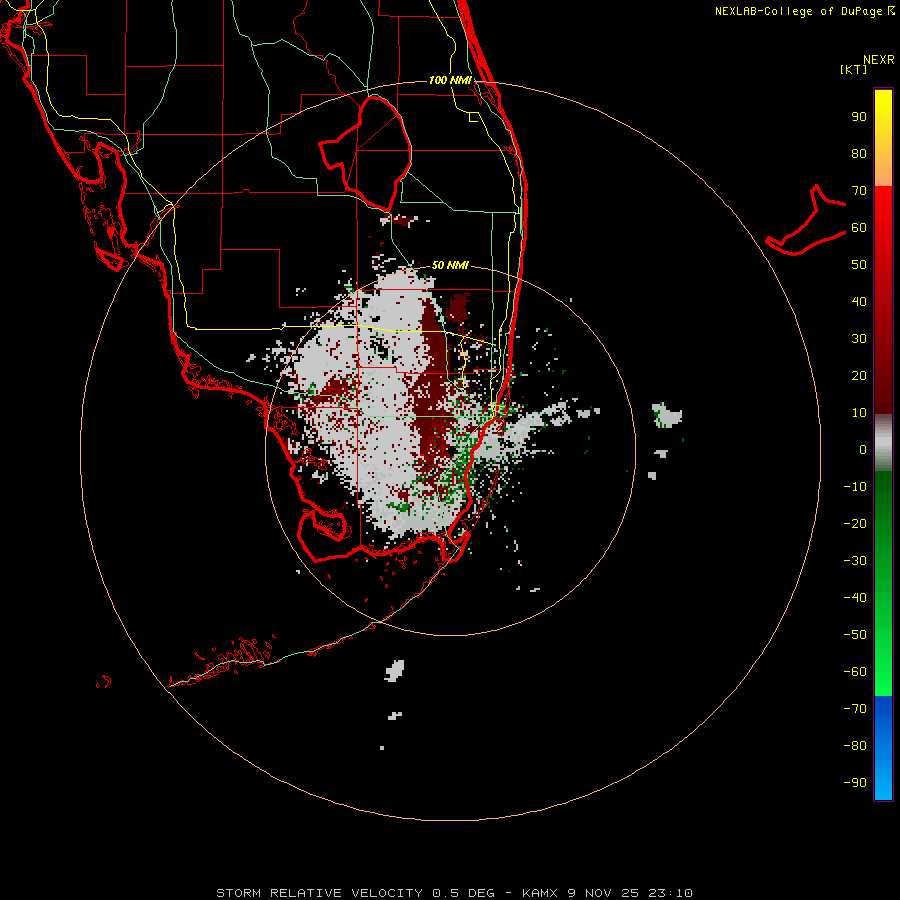Click the -60 value on the velocity scale
Image resolution: width=900 pixels, height=900 pixels.
click(855, 672)
